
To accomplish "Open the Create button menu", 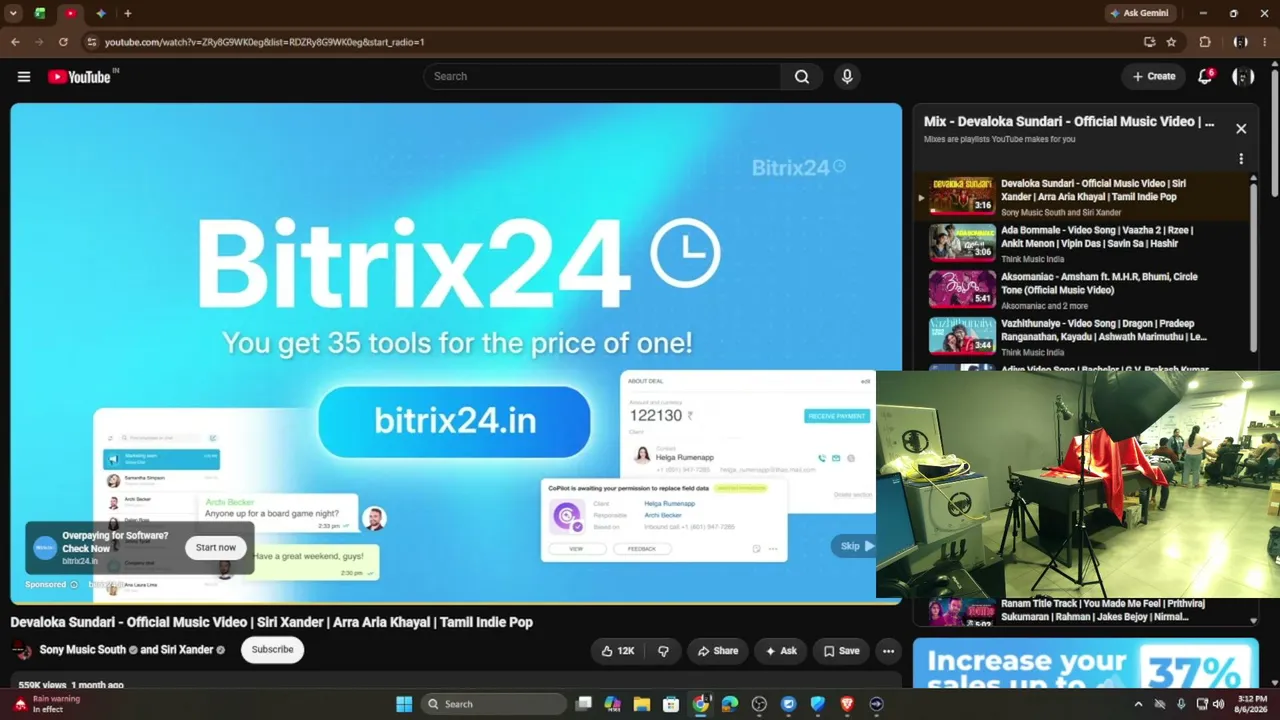I will pyautogui.click(x=1153, y=77).
